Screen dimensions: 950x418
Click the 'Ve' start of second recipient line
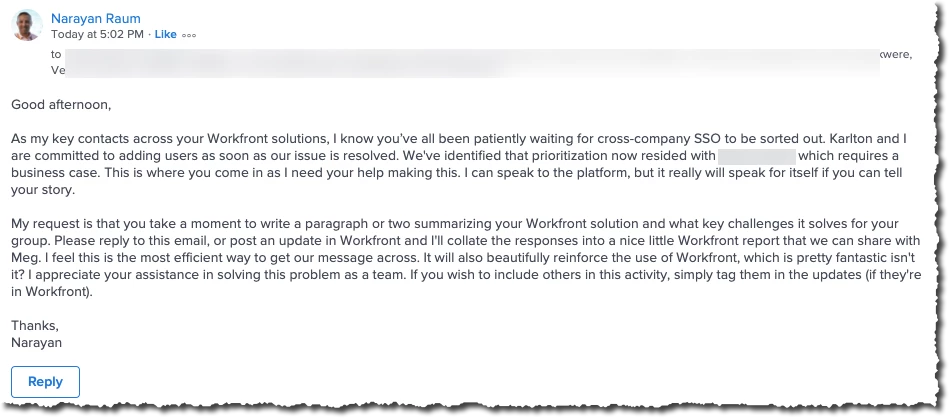58,70
